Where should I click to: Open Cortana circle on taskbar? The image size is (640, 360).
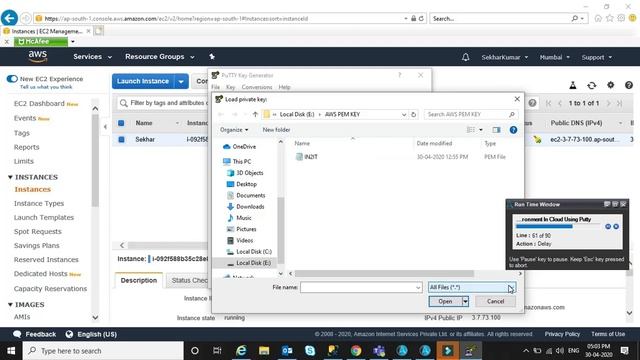[x=195, y=351]
